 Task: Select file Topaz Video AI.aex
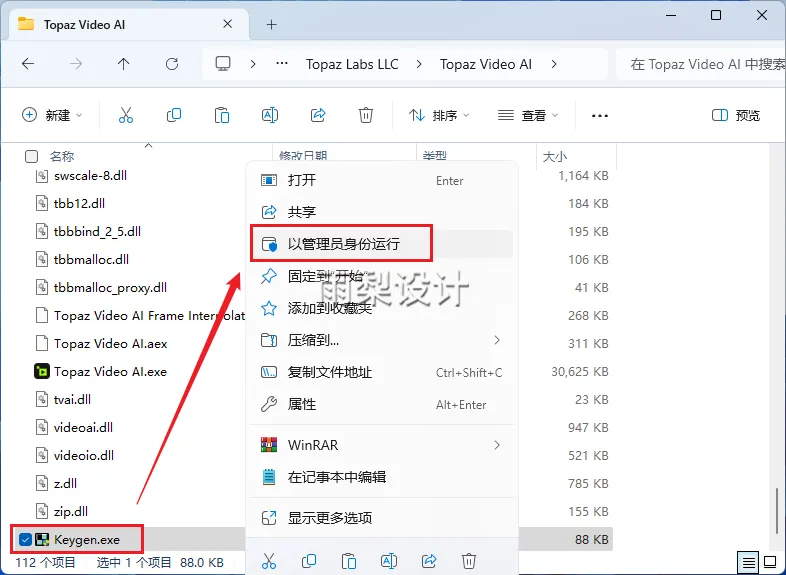pyautogui.click(x=110, y=344)
